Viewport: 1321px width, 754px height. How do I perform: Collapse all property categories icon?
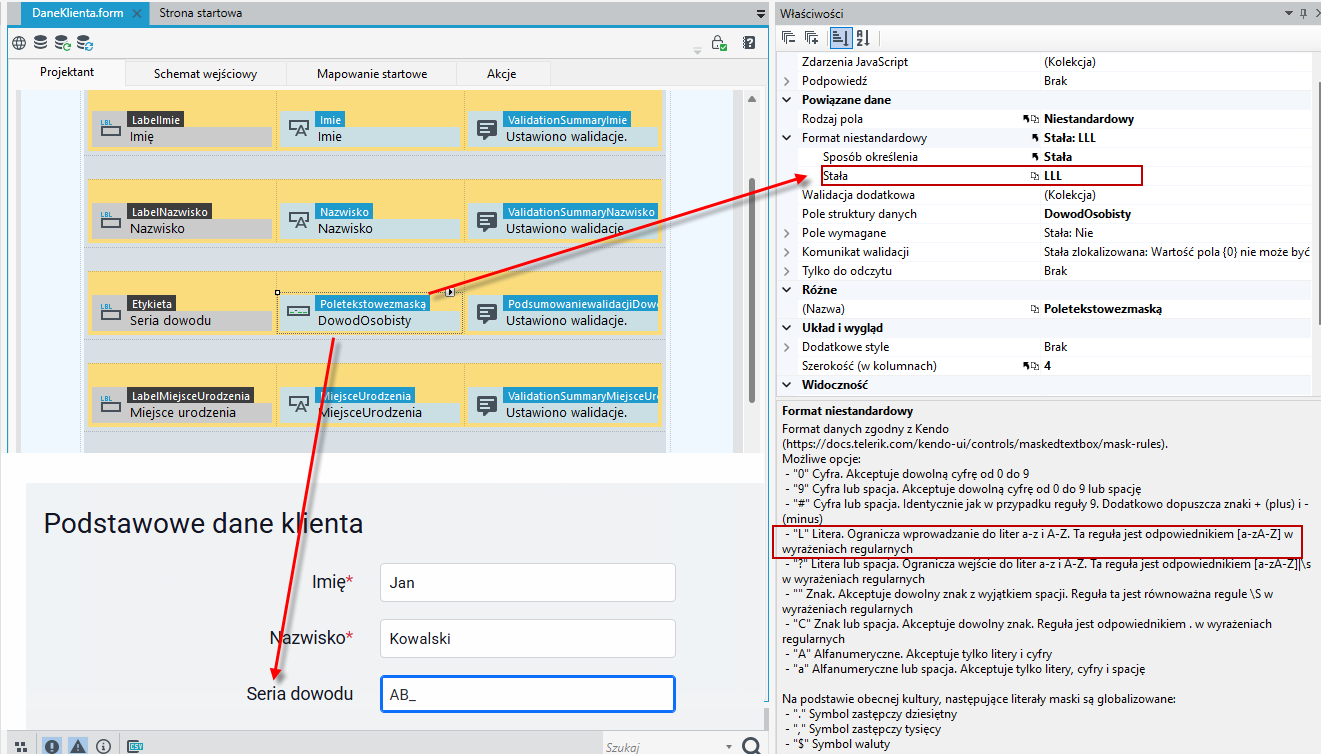point(789,38)
